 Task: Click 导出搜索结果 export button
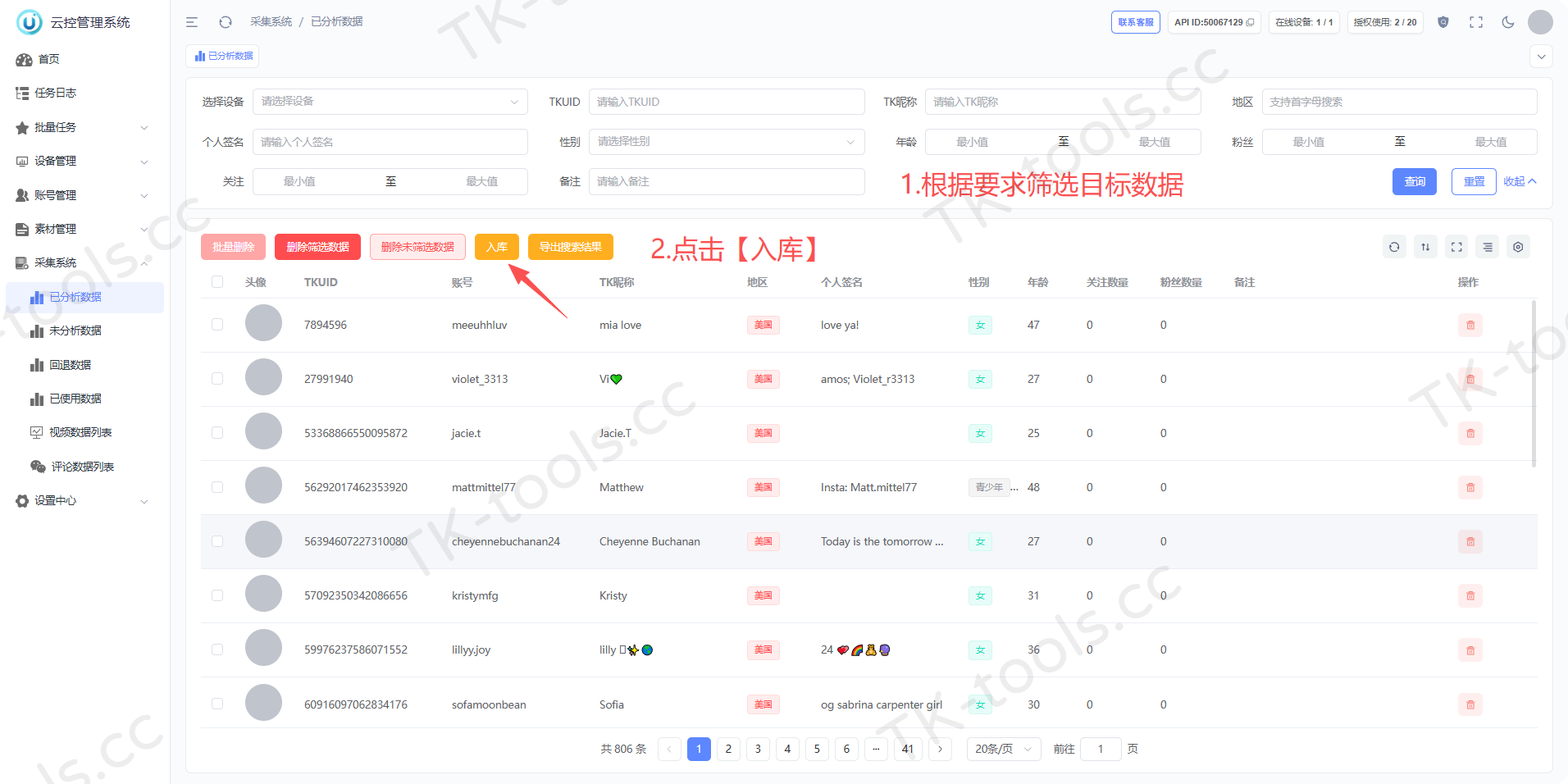tap(571, 247)
